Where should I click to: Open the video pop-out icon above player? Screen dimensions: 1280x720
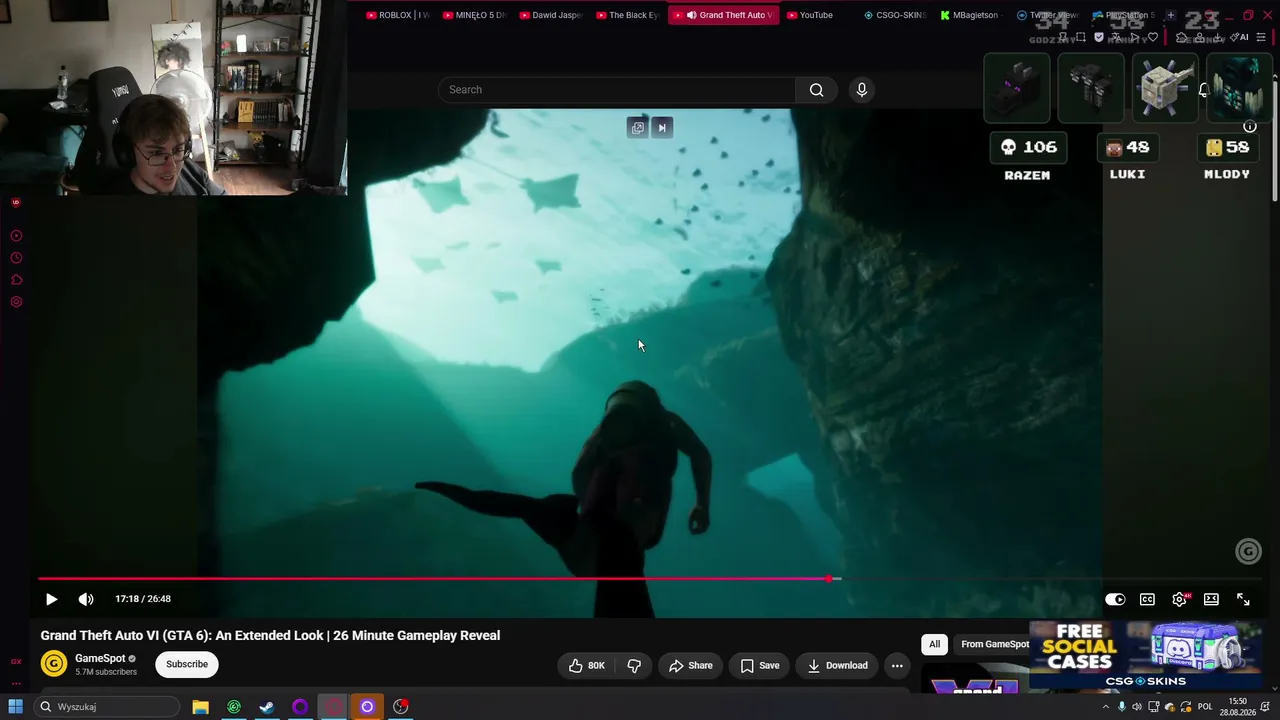tap(637, 127)
